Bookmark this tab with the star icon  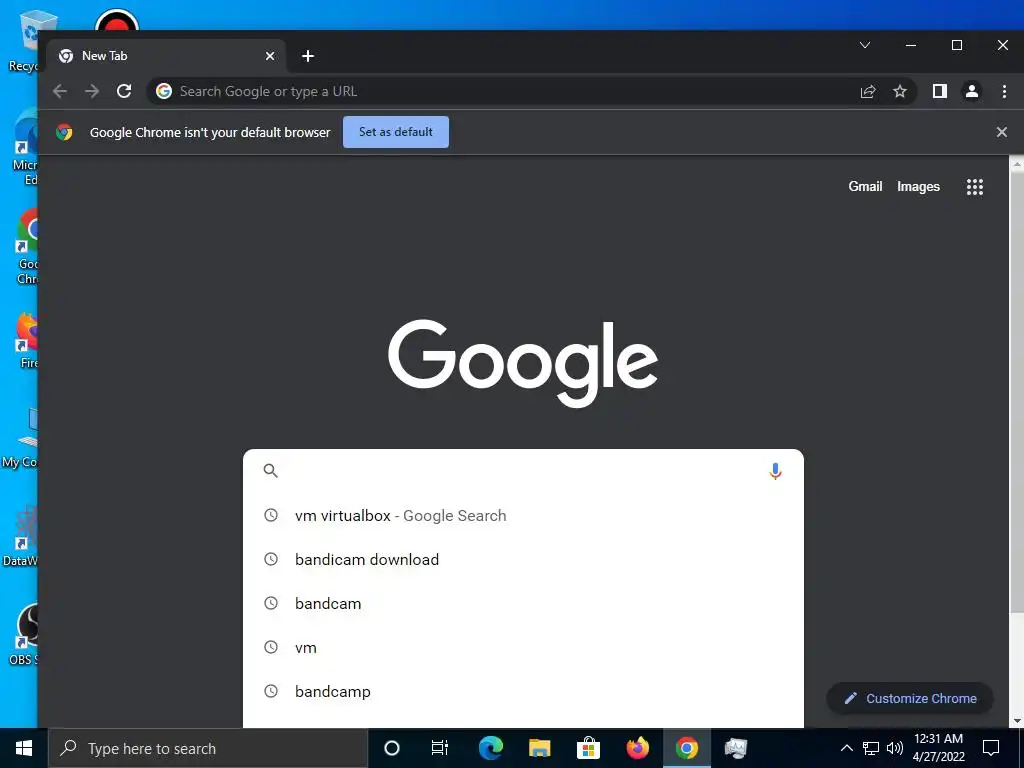pos(900,91)
